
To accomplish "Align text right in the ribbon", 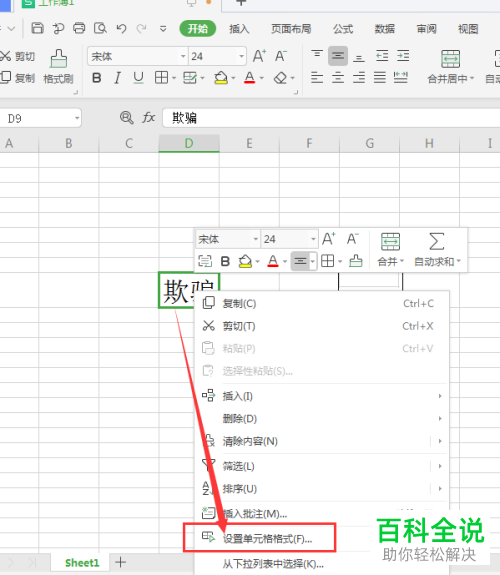I will [x=359, y=77].
